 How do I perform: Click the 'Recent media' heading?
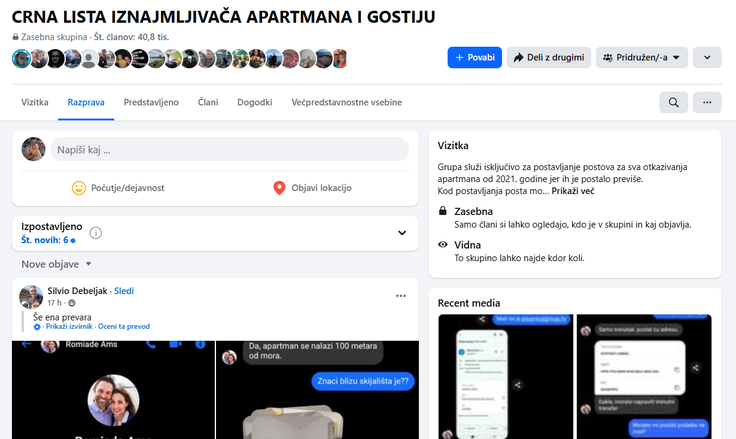pos(469,303)
